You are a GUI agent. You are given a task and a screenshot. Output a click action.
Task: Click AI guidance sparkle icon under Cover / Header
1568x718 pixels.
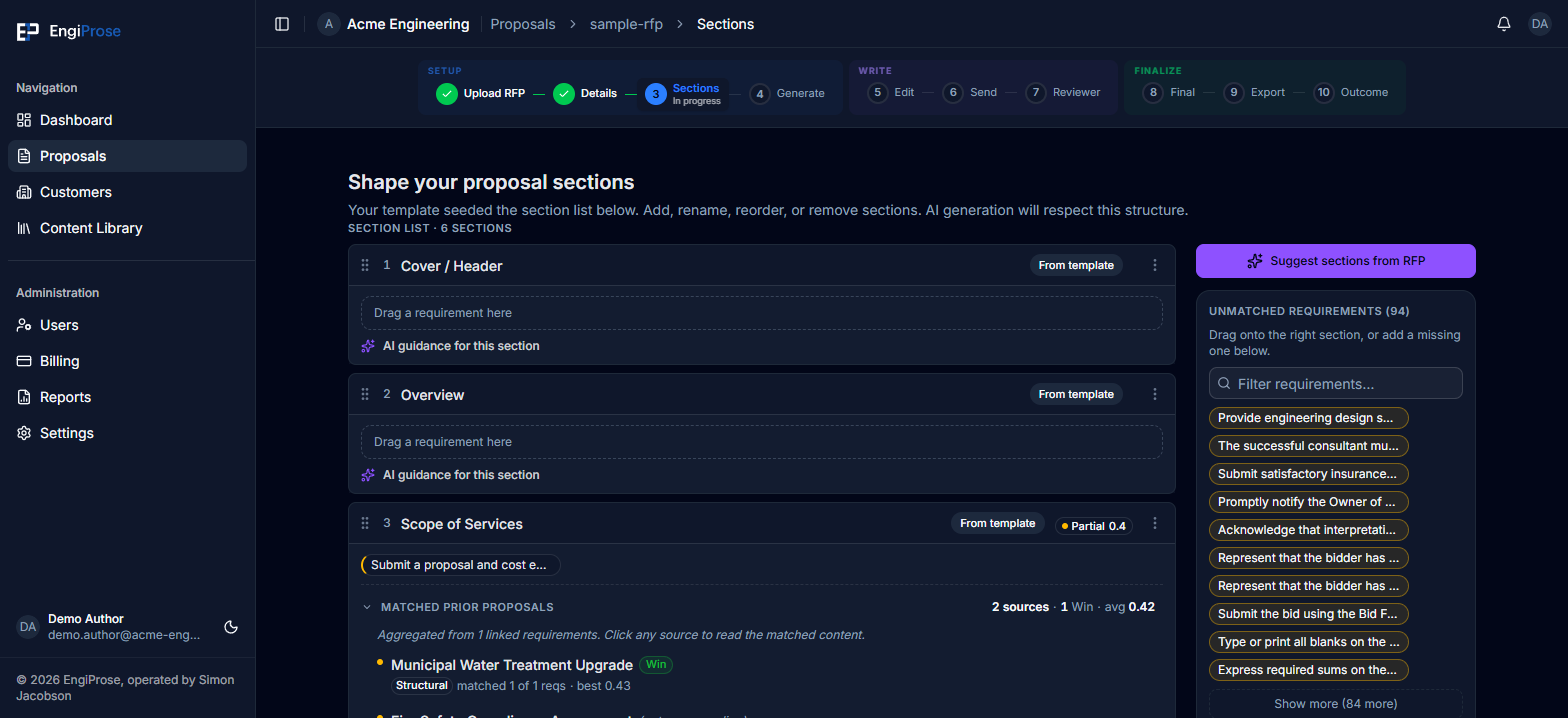[x=368, y=346]
